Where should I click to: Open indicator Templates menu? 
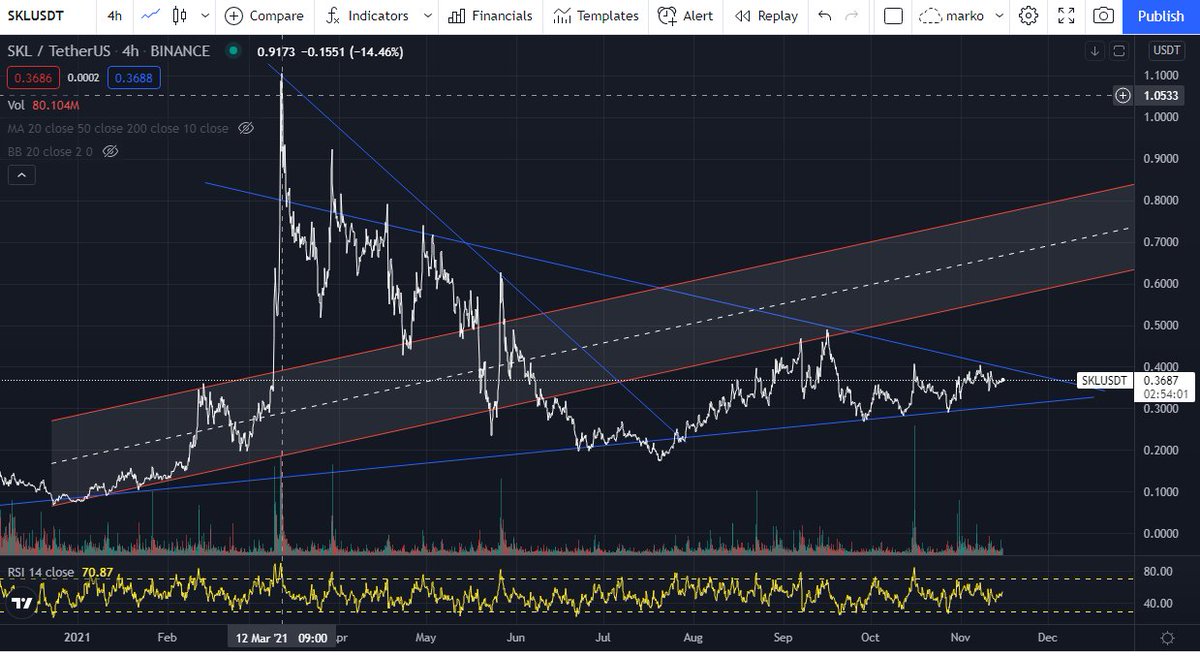tap(596, 16)
